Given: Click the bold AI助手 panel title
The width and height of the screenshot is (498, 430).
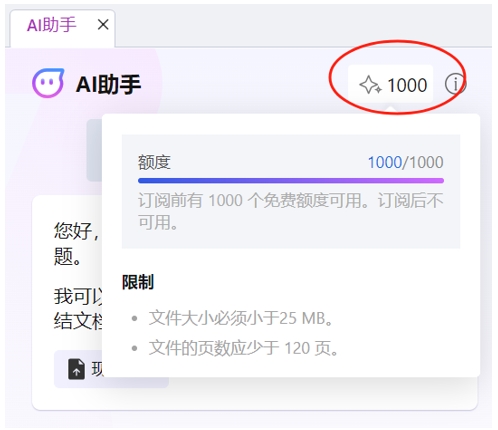Looking at the screenshot, I should pos(109,84).
